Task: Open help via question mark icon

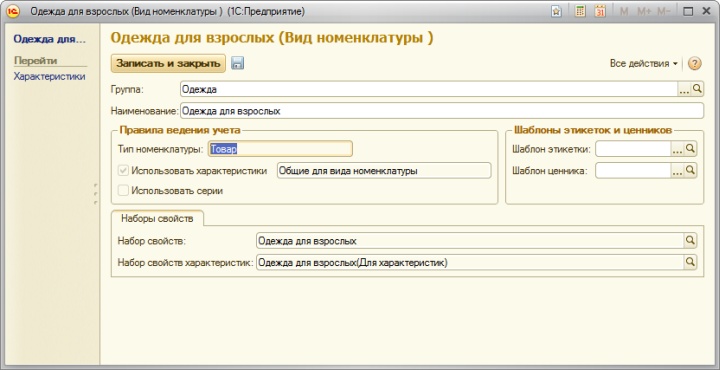Action: tap(695, 63)
